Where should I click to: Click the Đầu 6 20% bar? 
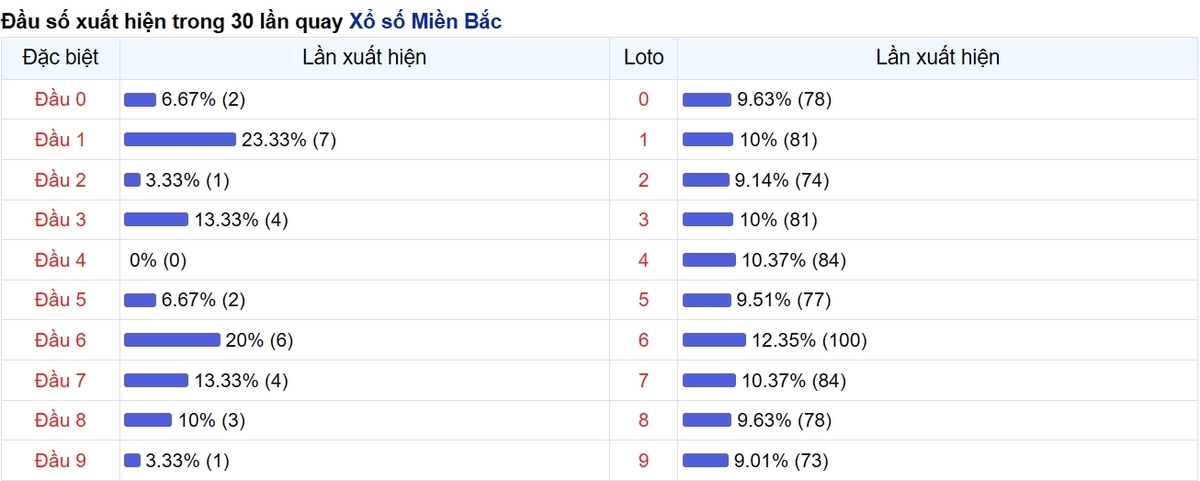(x=172, y=340)
